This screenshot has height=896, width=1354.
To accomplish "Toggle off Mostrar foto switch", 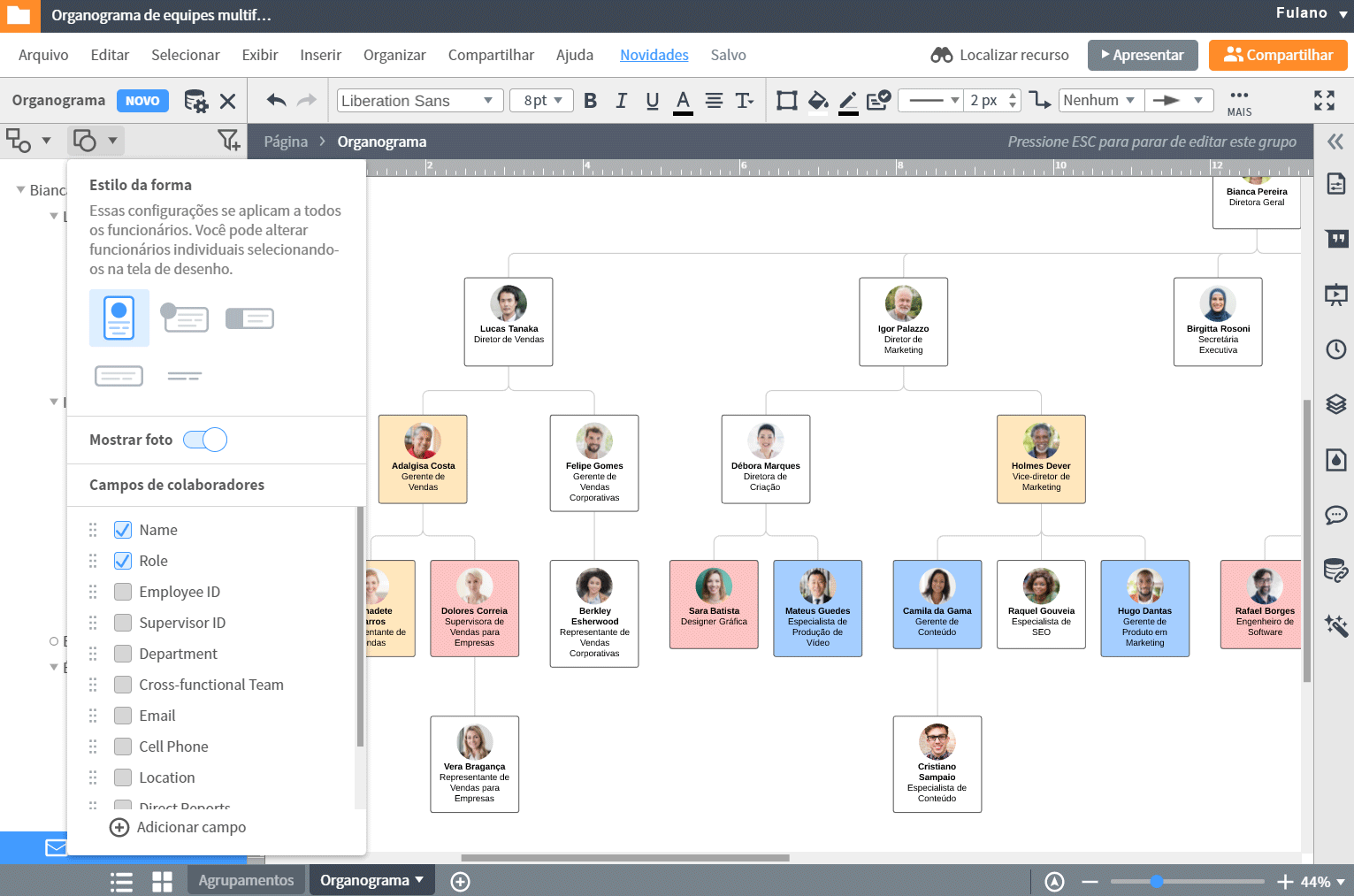I will [x=204, y=440].
